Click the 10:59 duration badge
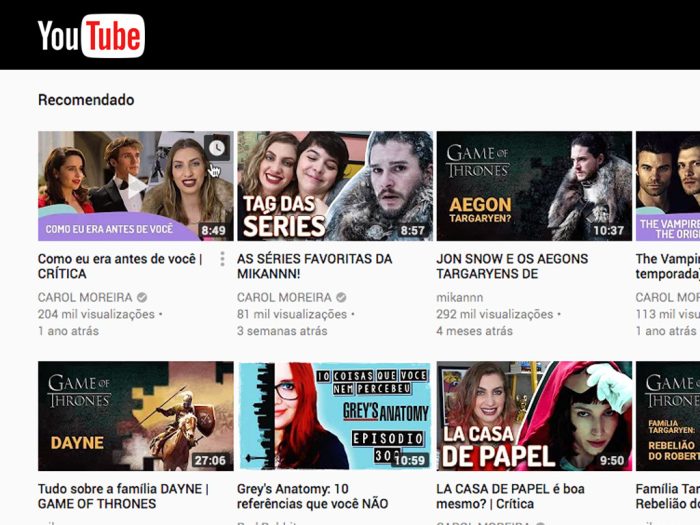The width and height of the screenshot is (700, 525). tap(410, 460)
